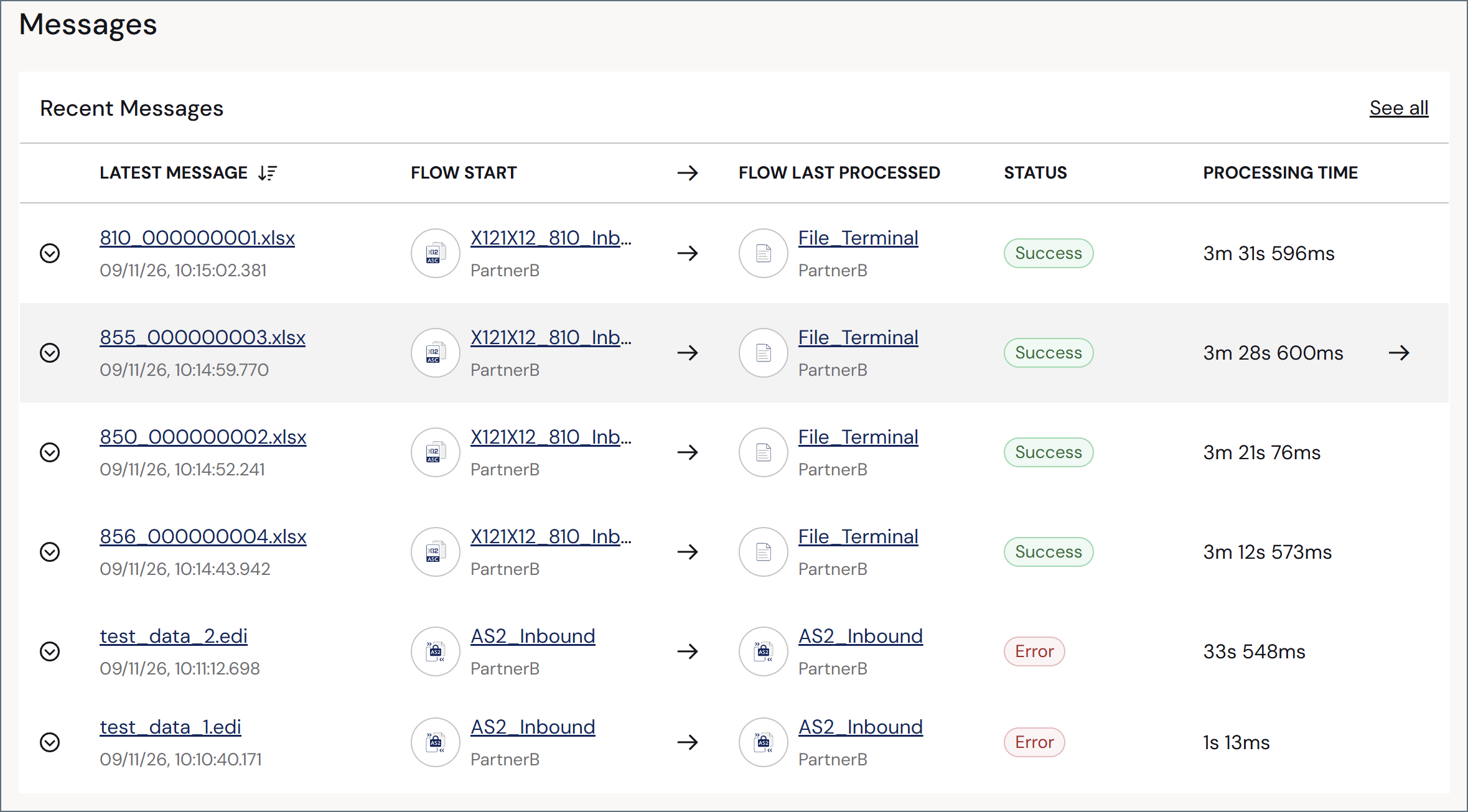Click the X12 flow icon for 856_000000004.xlsx row
The width and height of the screenshot is (1468, 812).
(435, 552)
